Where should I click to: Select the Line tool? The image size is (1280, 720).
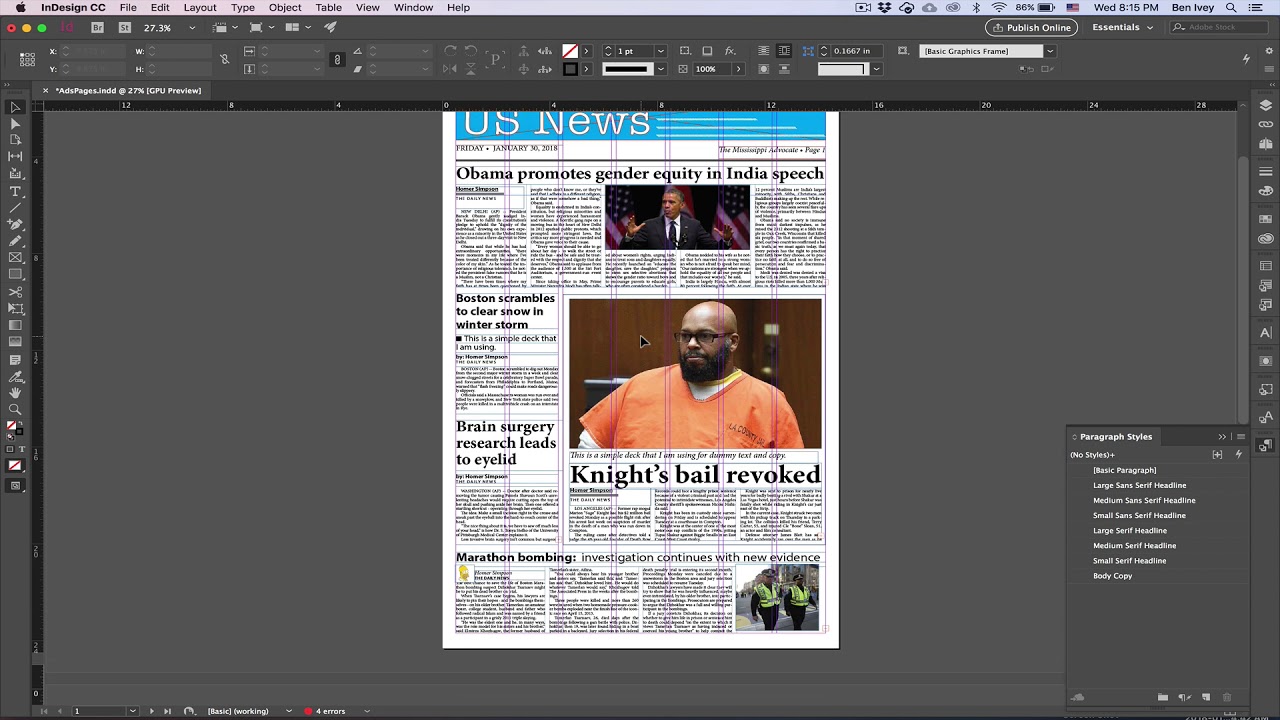pyautogui.click(x=15, y=207)
